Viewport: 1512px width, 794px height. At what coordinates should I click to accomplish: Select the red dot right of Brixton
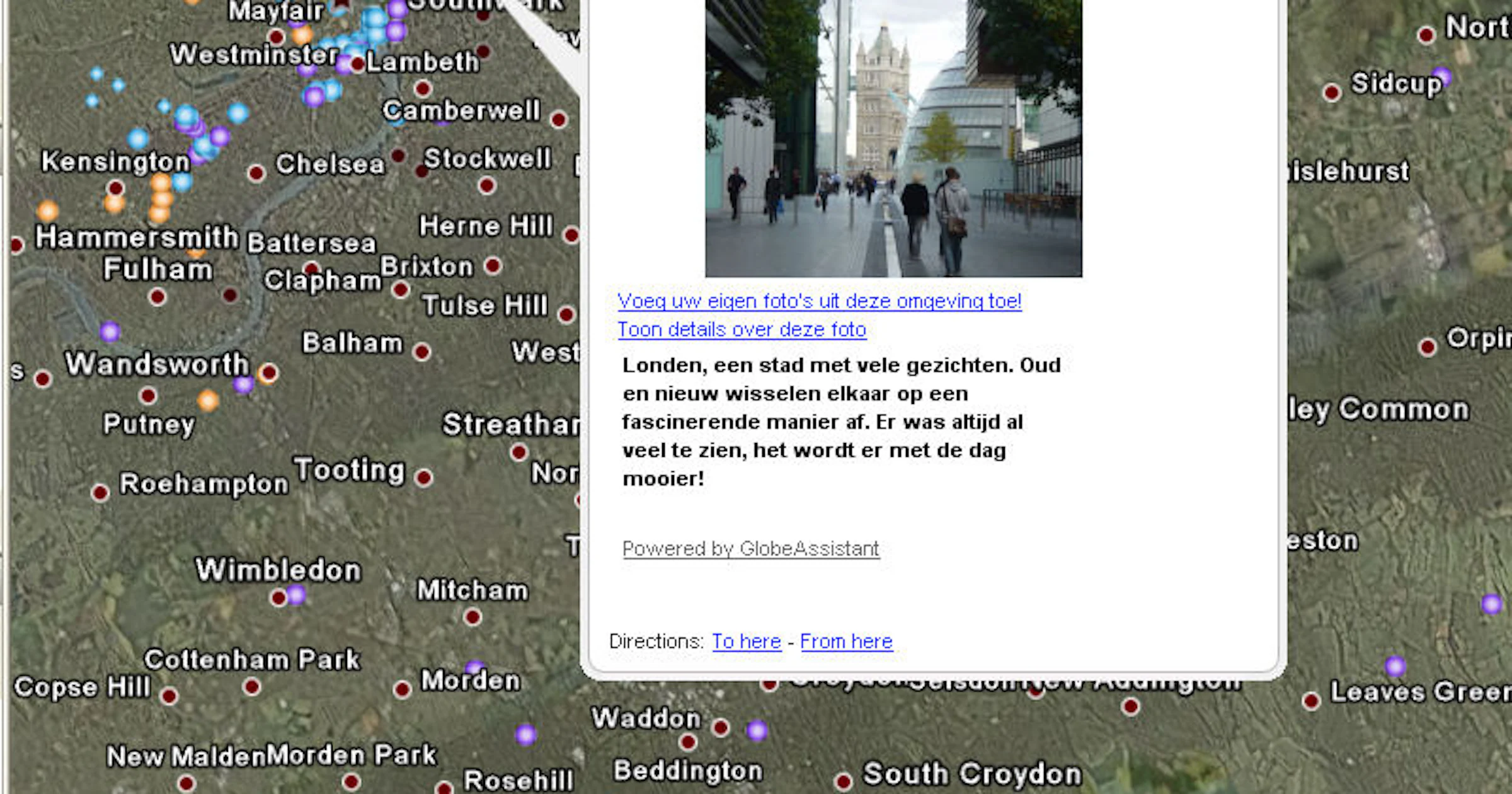point(493,265)
